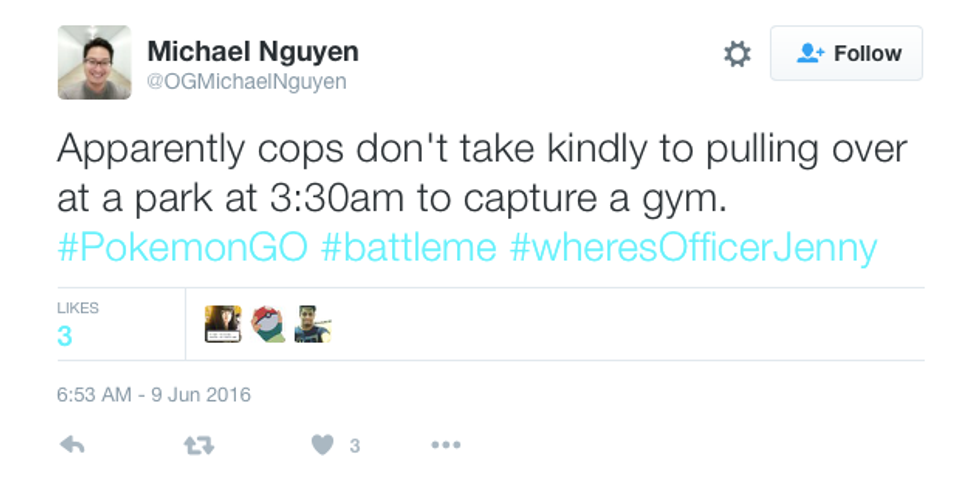Screen dimensions: 980x499
Task: Click the person-plus icon on the Follow button
Action: click(x=809, y=54)
